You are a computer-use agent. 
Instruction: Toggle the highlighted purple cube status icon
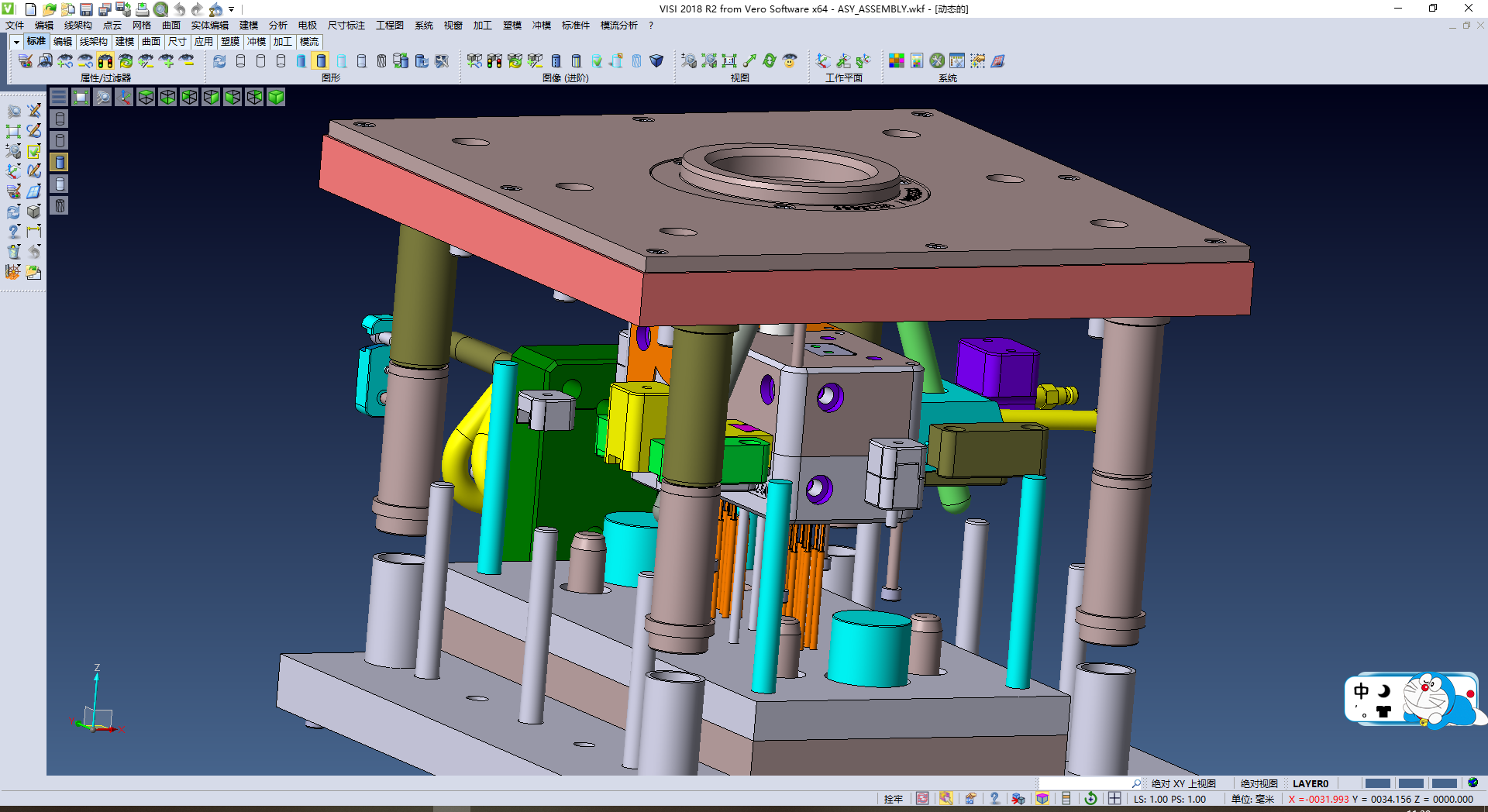pyautogui.click(x=1042, y=799)
